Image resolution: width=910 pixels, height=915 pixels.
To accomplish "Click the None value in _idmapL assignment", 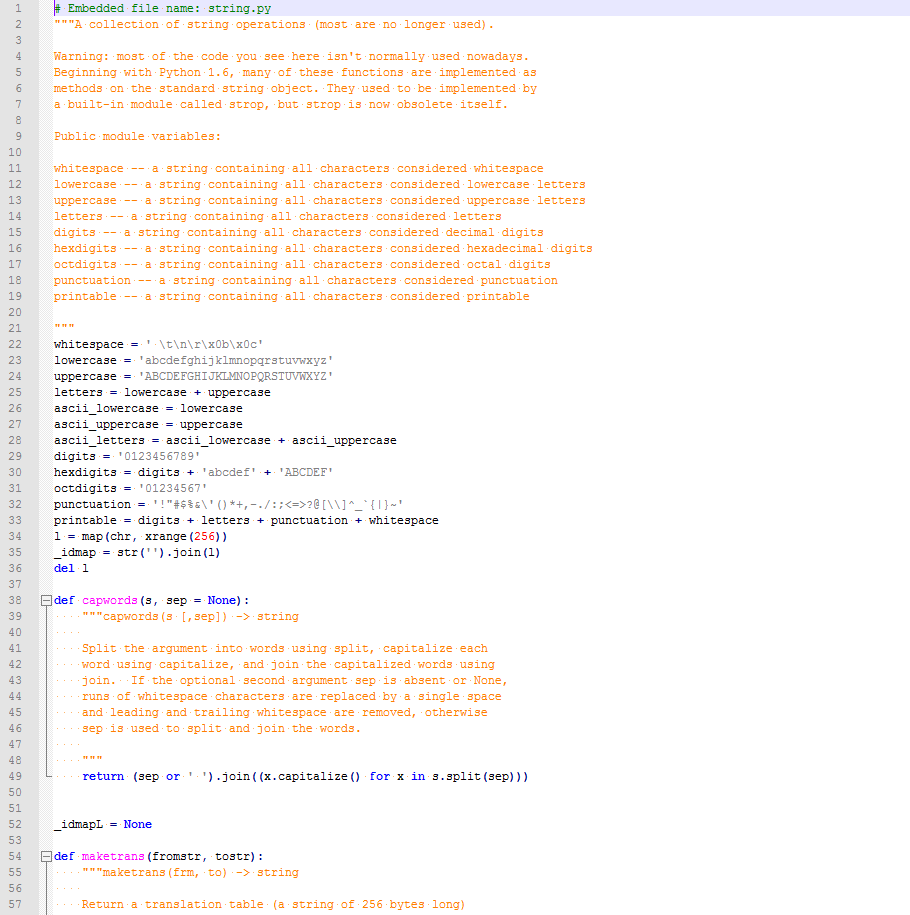I will pyautogui.click(x=138, y=824).
